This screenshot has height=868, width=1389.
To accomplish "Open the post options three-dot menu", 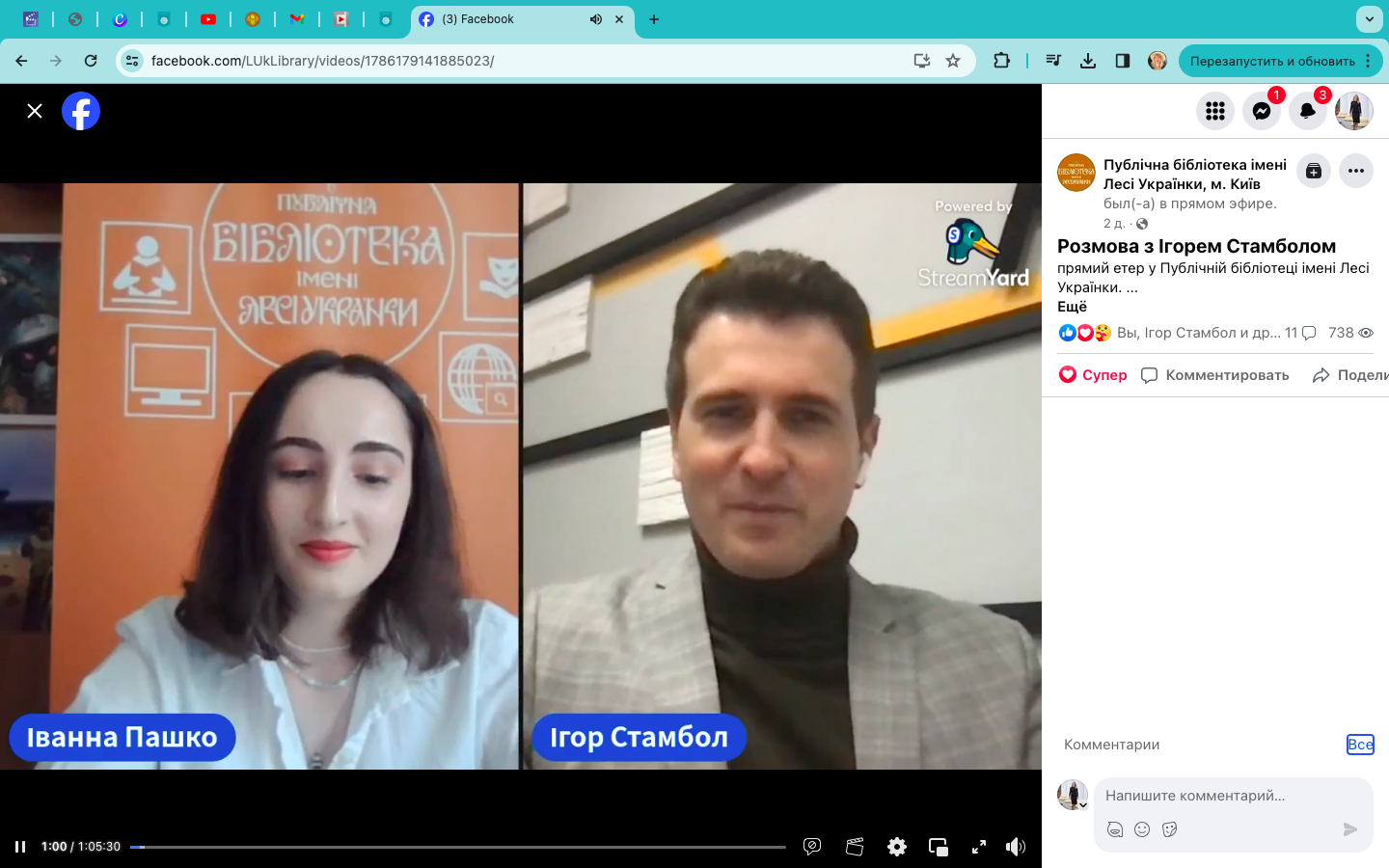I will coord(1355,171).
